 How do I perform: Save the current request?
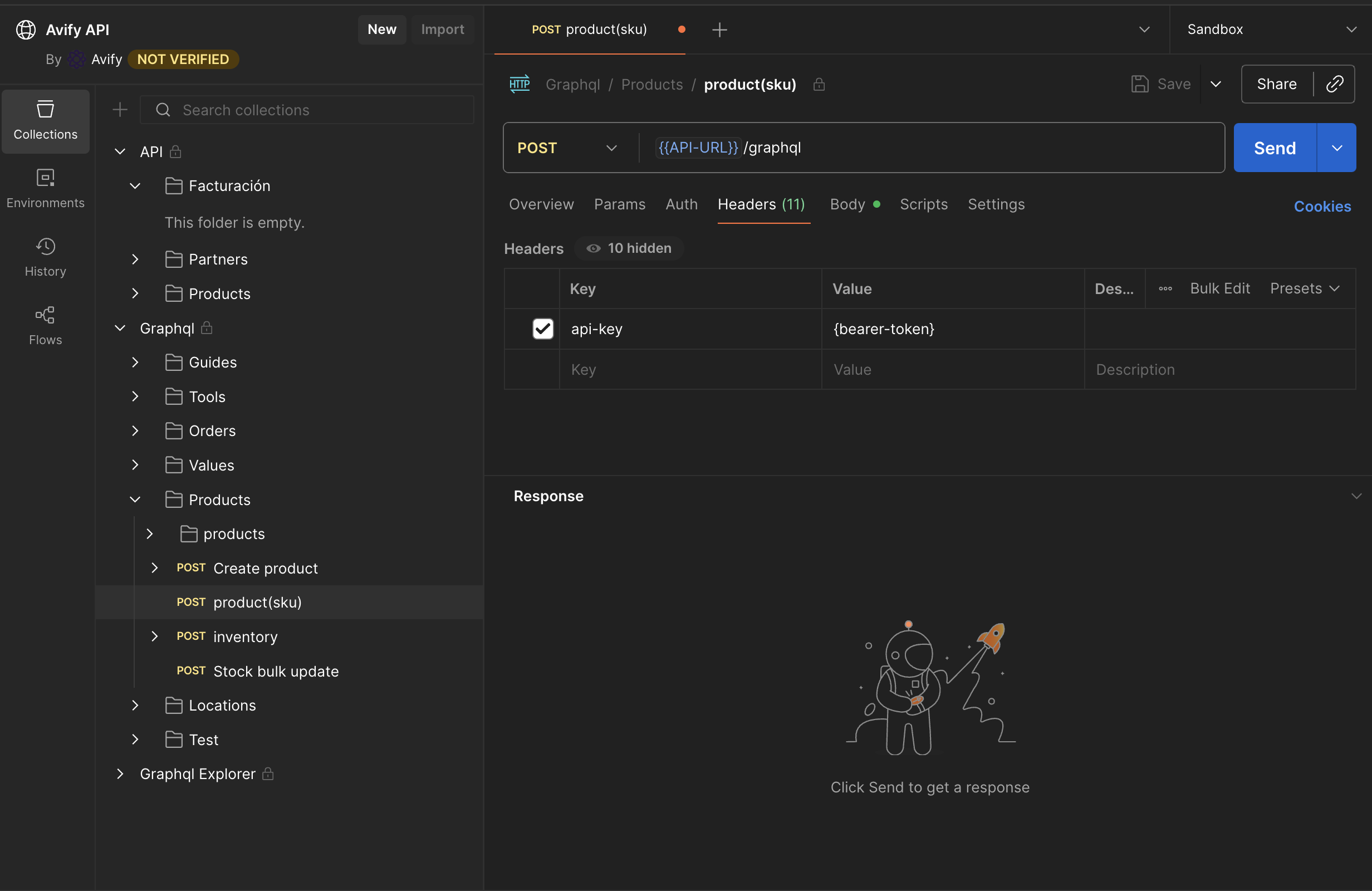point(1161,84)
